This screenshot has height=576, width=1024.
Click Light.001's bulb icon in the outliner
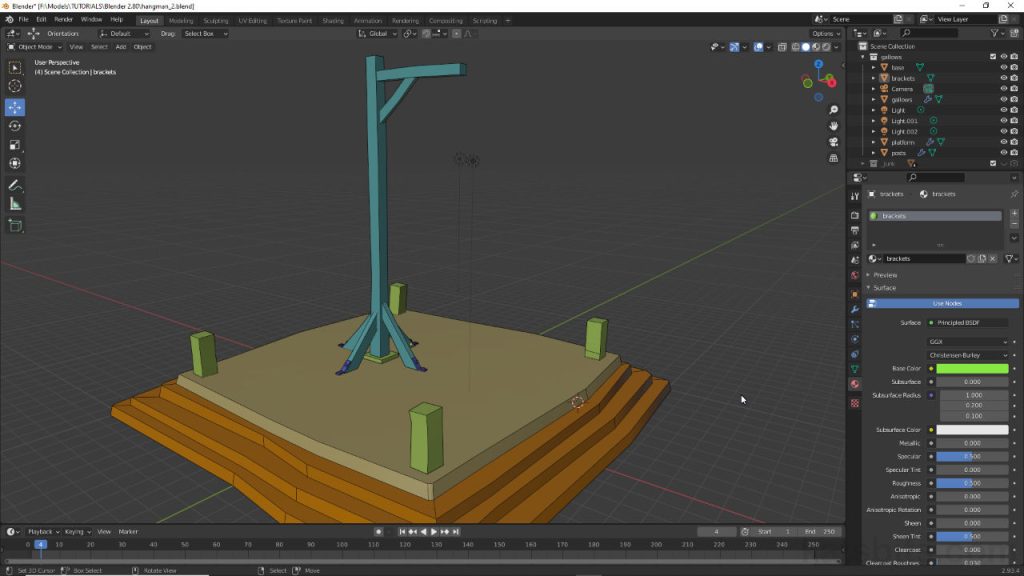[x=885, y=120]
